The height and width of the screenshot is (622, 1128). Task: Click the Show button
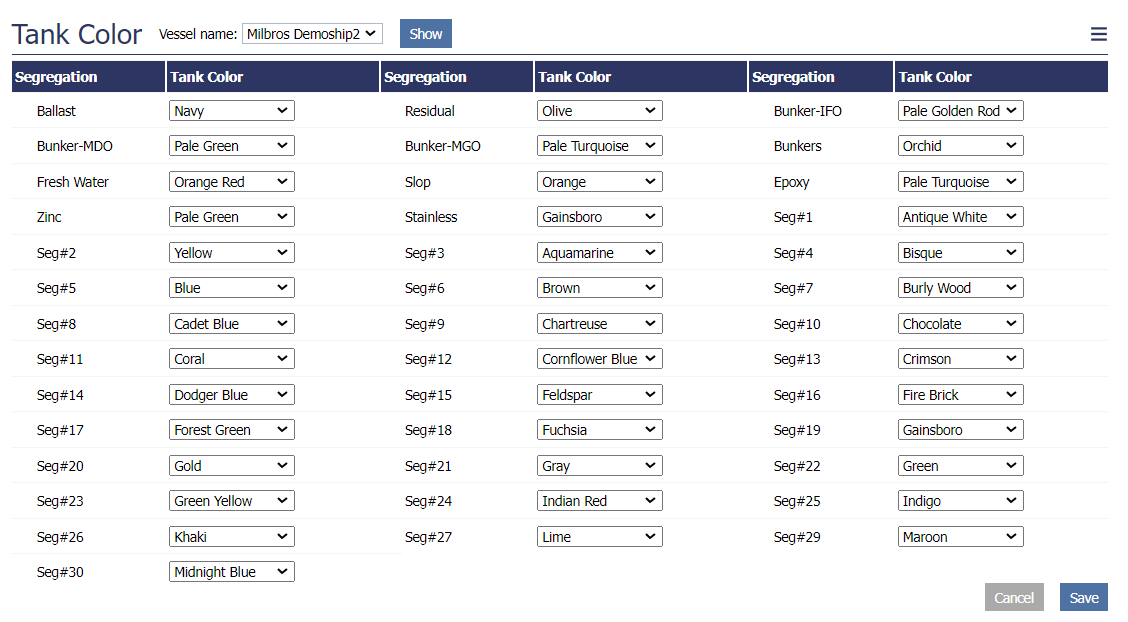point(425,34)
